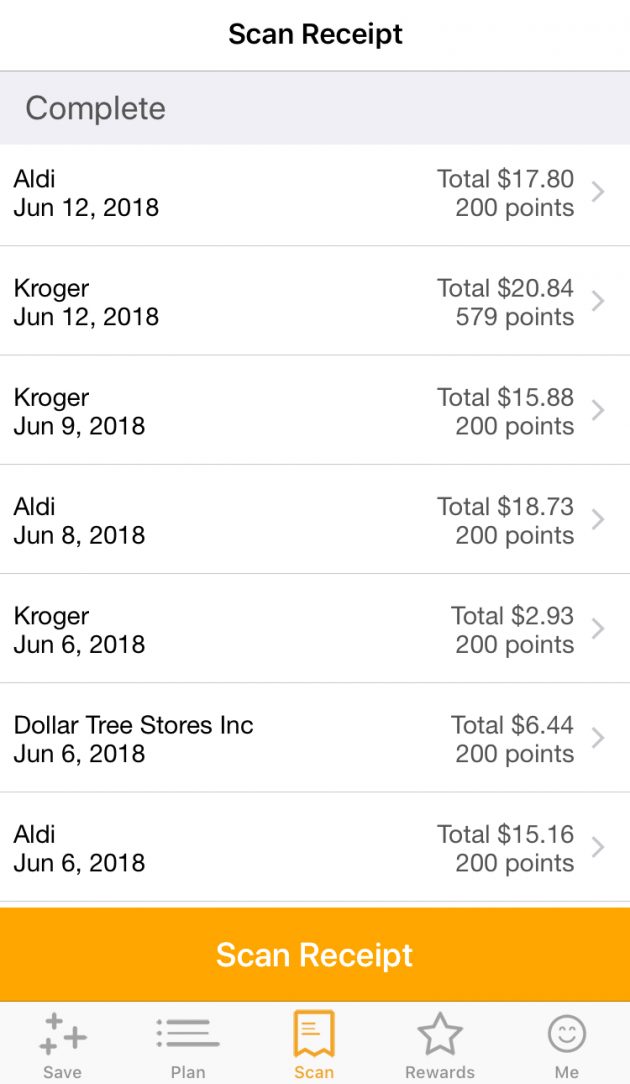
Task: Open the Plan list icon
Action: point(188,1031)
